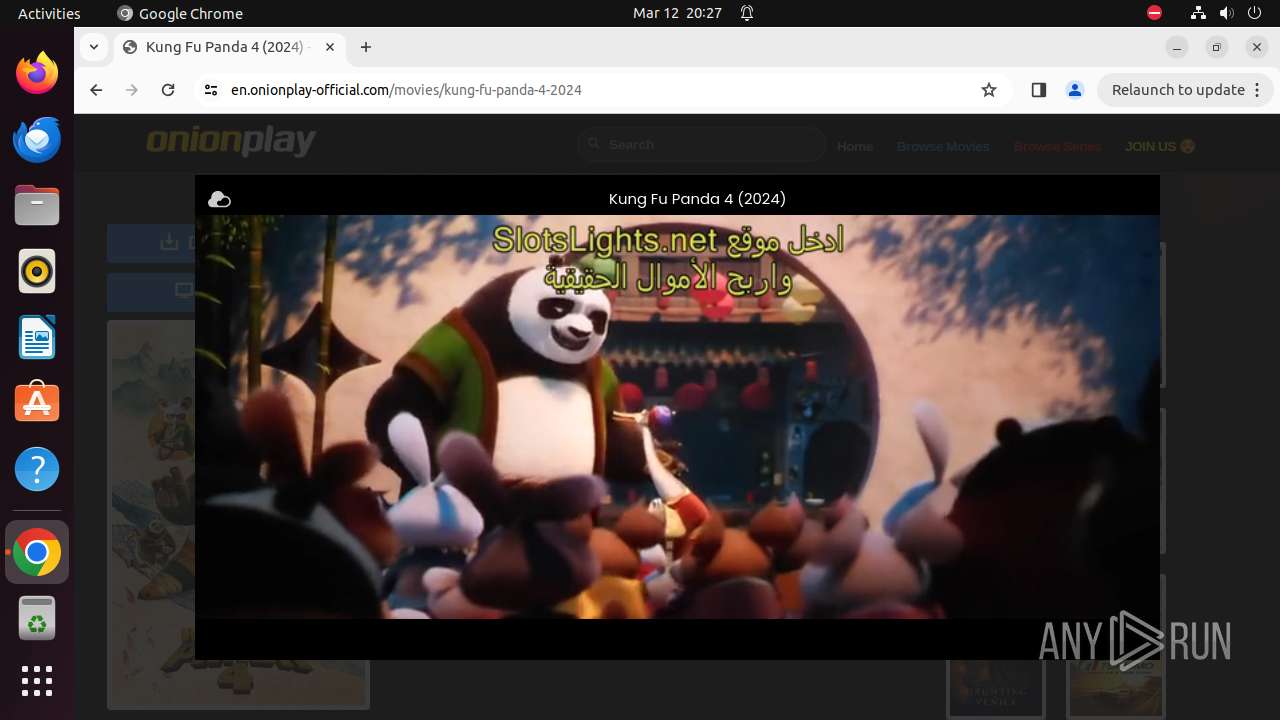This screenshot has width=1280, height=720.
Task: Open the notification bell in top bar
Action: coord(747,14)
